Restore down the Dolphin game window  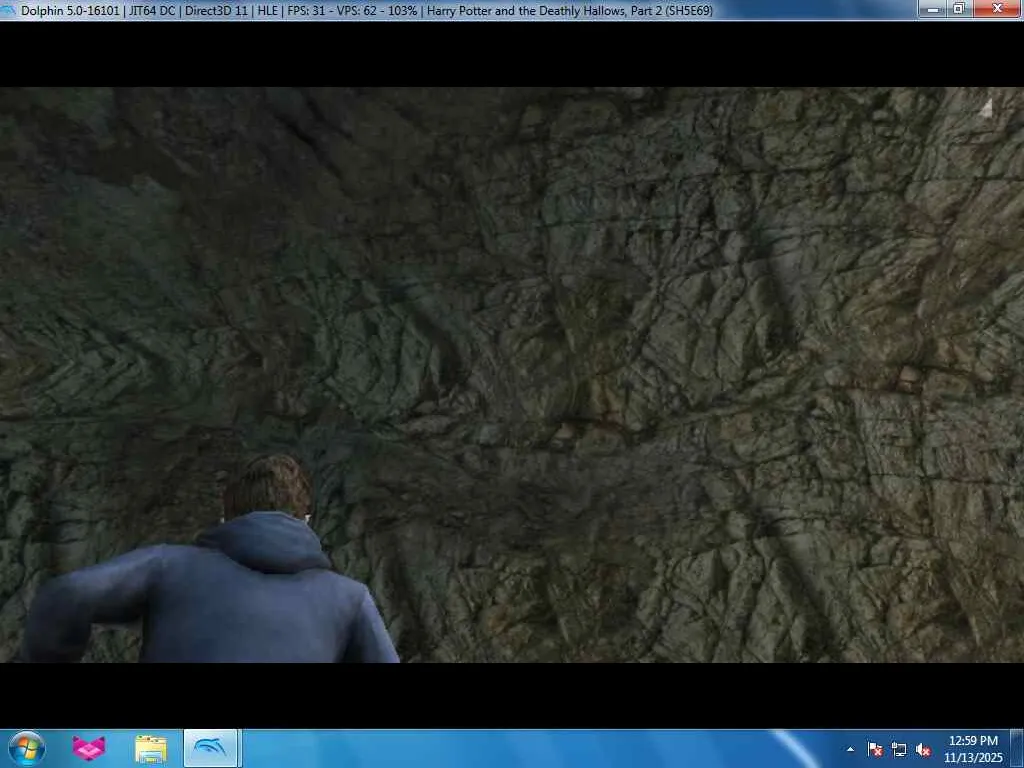(959, 9)
